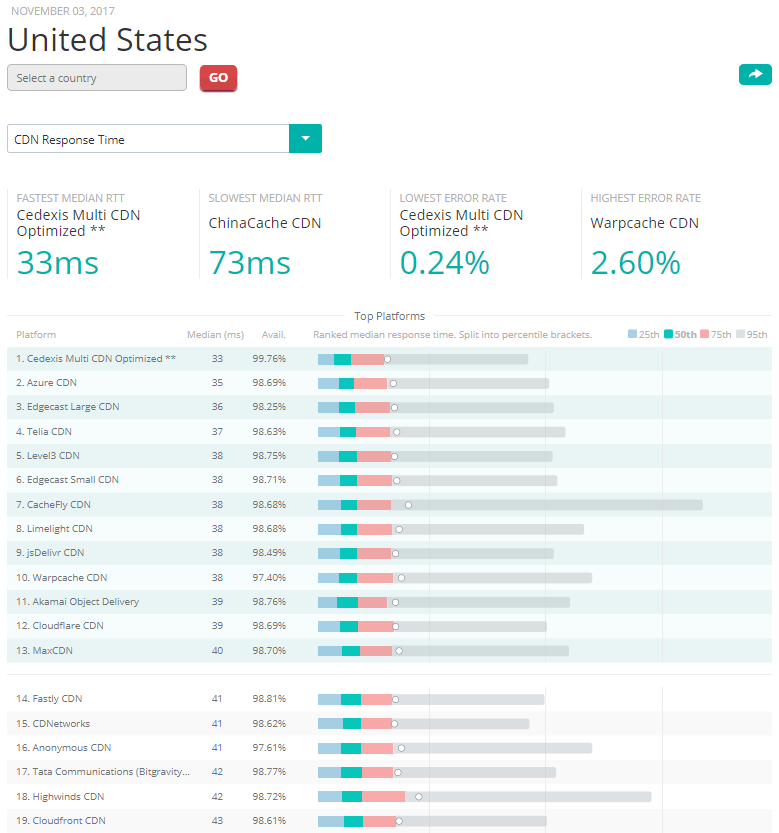Image resolution: width=779 pixels, height=833 pixels.
Task: Click the 33ms fastest median value
Action: 57,262
